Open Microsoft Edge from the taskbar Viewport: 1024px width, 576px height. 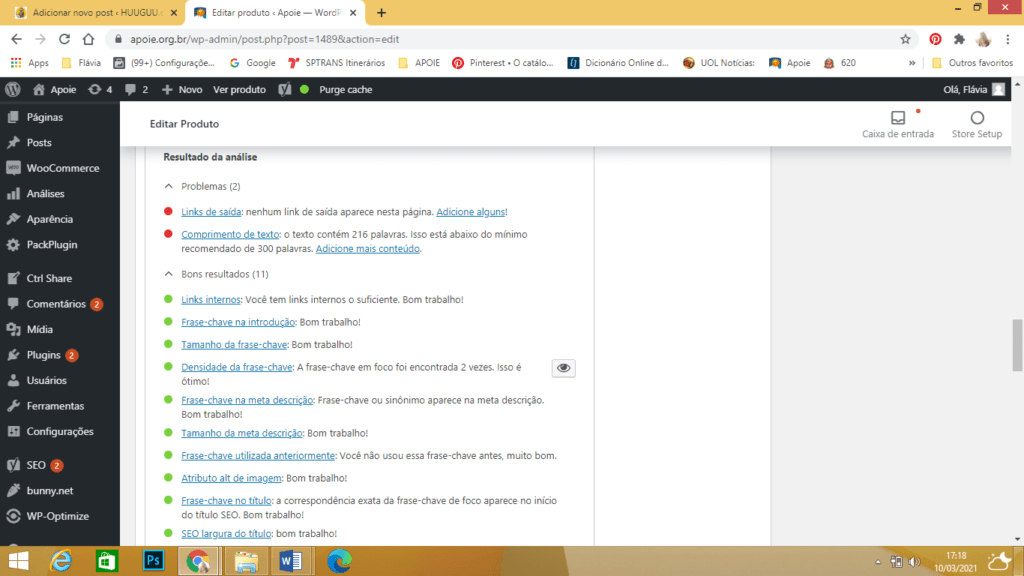tap(339, 561)
